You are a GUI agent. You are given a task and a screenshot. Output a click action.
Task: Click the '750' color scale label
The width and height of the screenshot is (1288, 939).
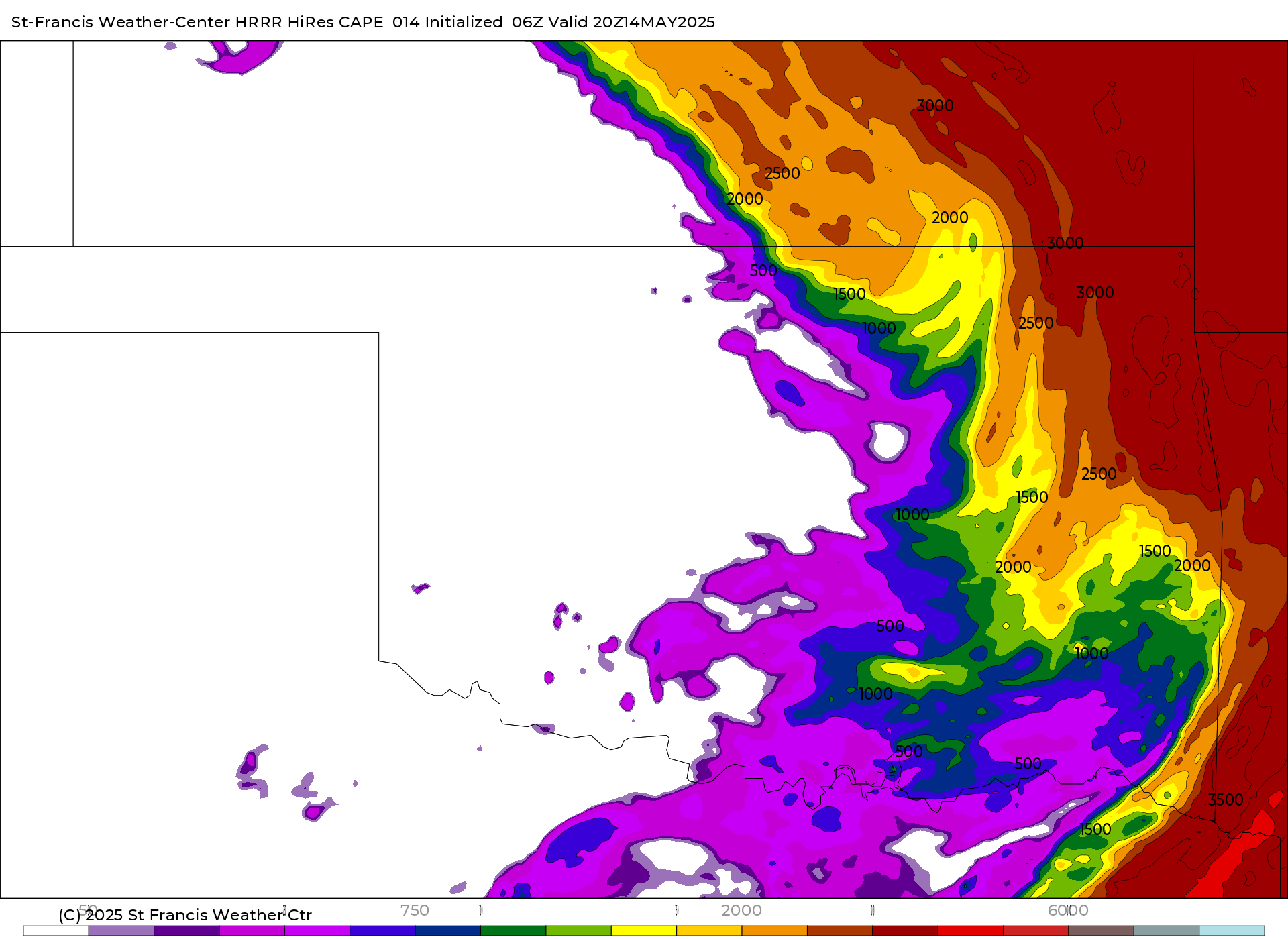415,910
